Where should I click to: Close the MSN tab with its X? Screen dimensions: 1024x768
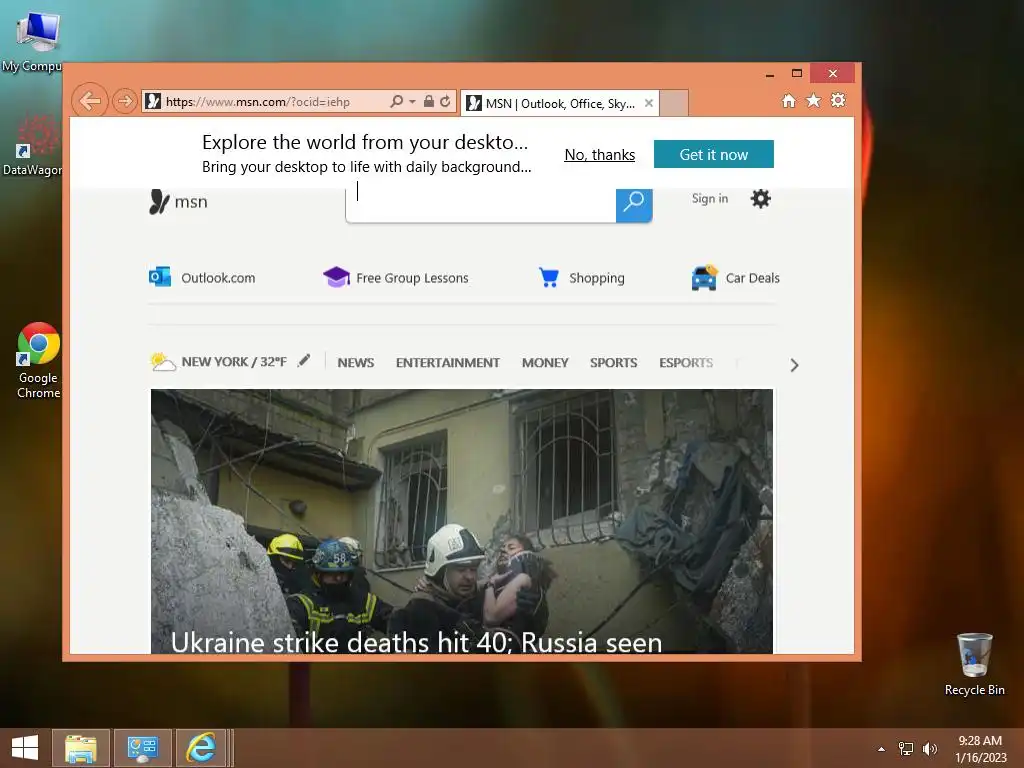pyautogui.click(x=648, y=103)
